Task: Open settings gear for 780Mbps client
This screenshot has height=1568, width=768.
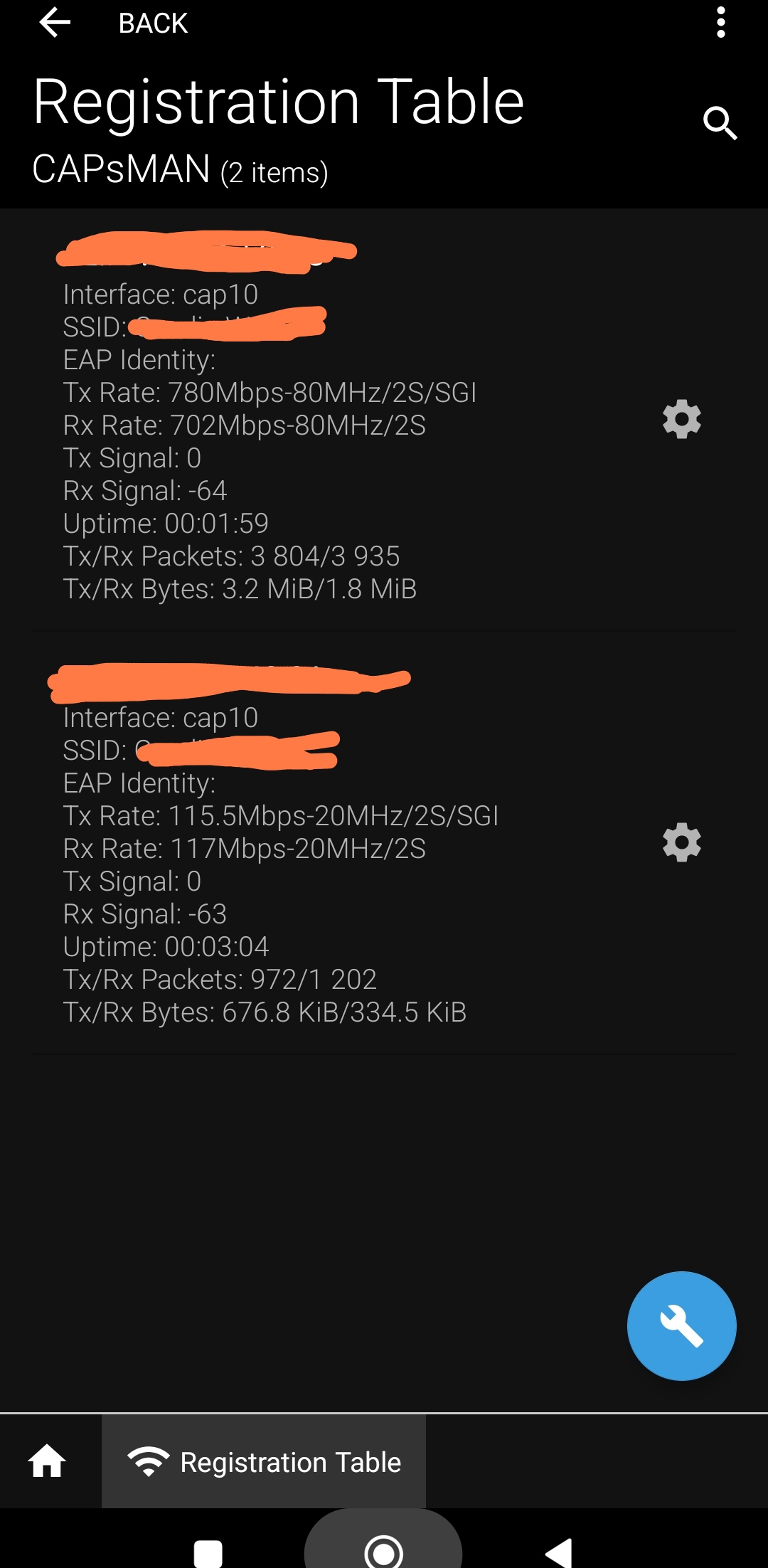Action: 681,419
